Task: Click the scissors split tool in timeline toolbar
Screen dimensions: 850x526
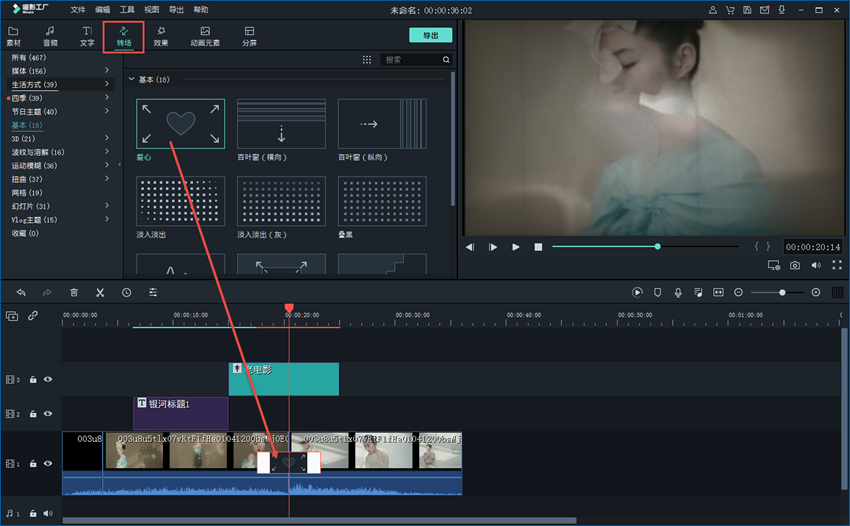Action: [100, 292]
